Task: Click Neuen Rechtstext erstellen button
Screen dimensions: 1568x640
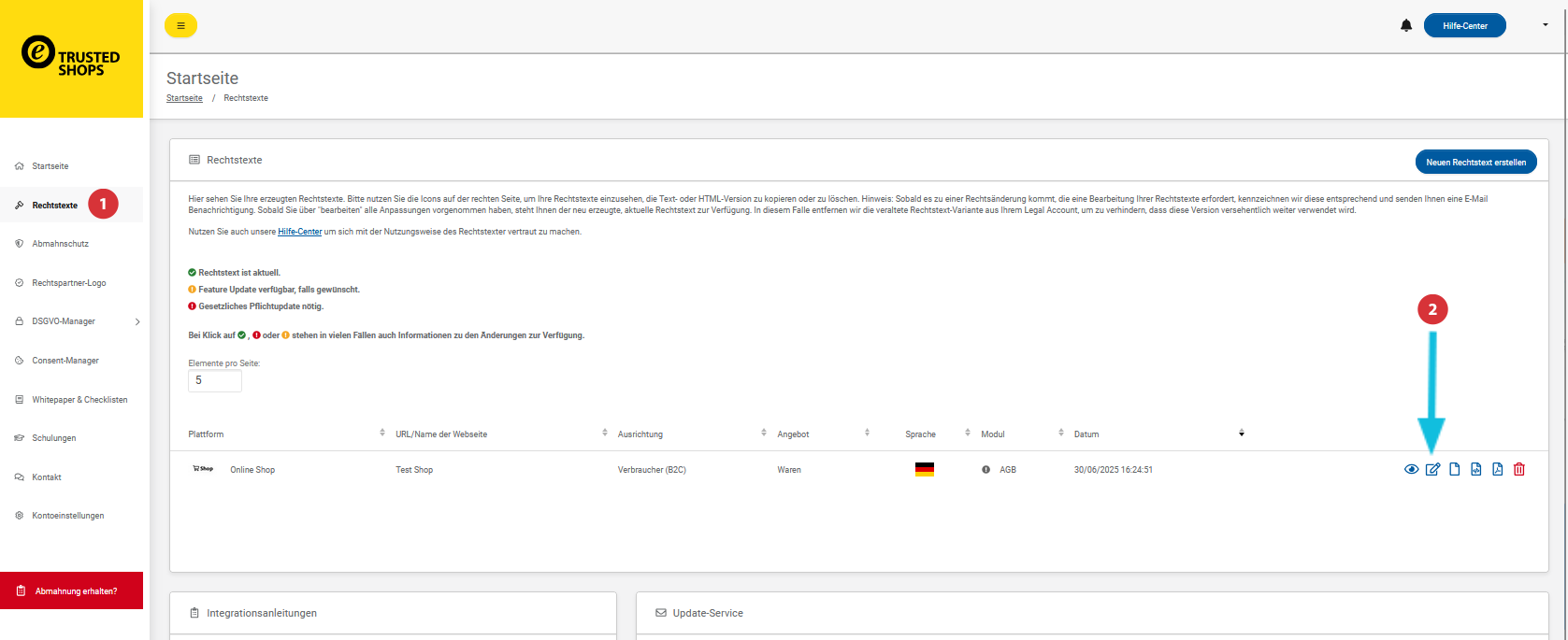Action: tap(1475, 162)
